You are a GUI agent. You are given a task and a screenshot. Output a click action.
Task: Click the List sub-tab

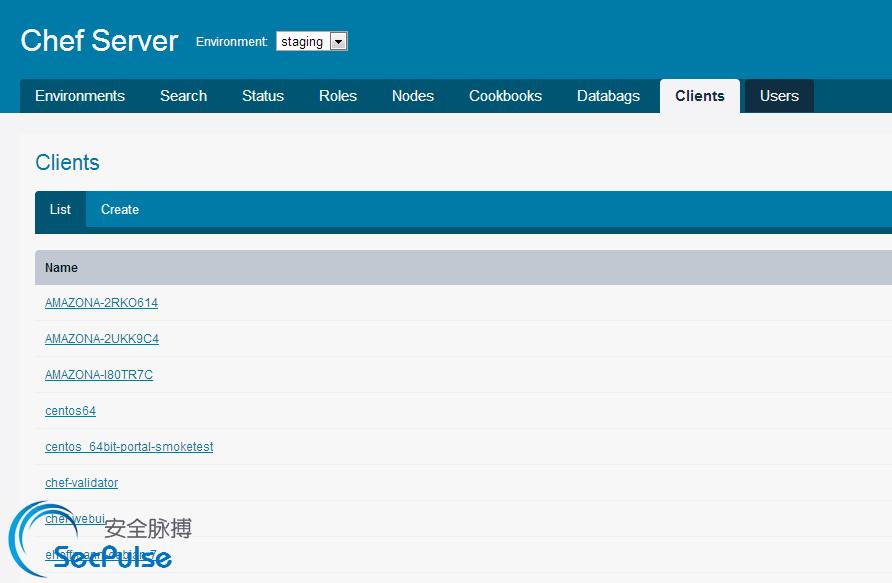pyautogui.click(x=60, y=209)
